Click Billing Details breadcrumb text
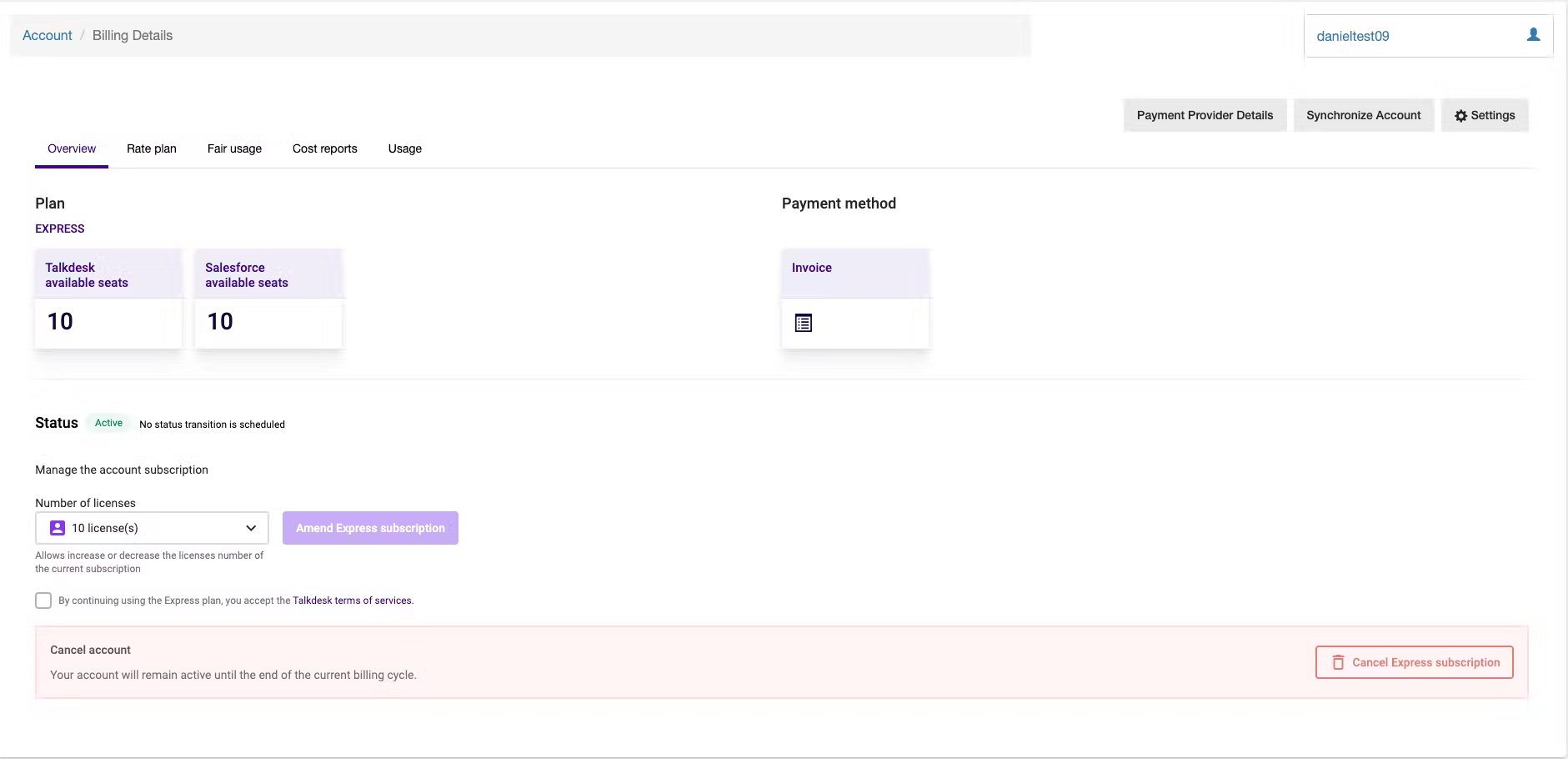This screenshot has height=759, width=1568. coord(133,35)
